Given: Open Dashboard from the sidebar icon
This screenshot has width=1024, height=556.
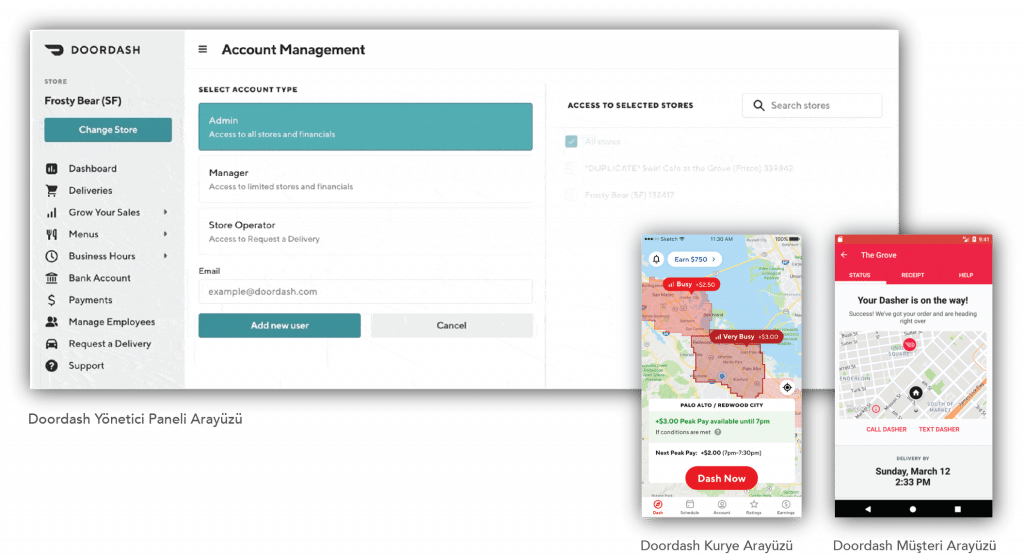Looking at the screenshot, I should [51, 169].
